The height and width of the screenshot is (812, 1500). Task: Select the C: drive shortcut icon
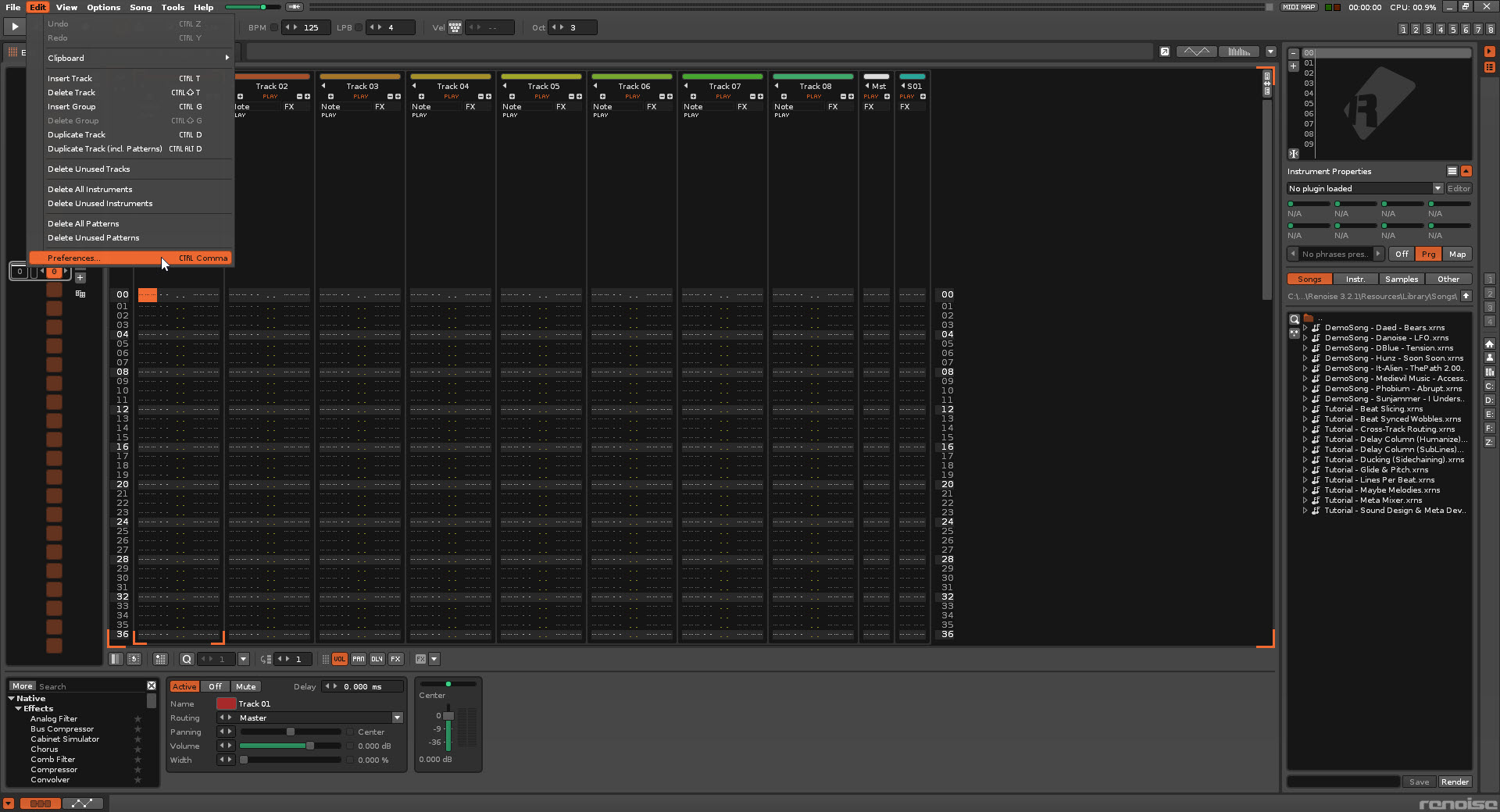1489,386
